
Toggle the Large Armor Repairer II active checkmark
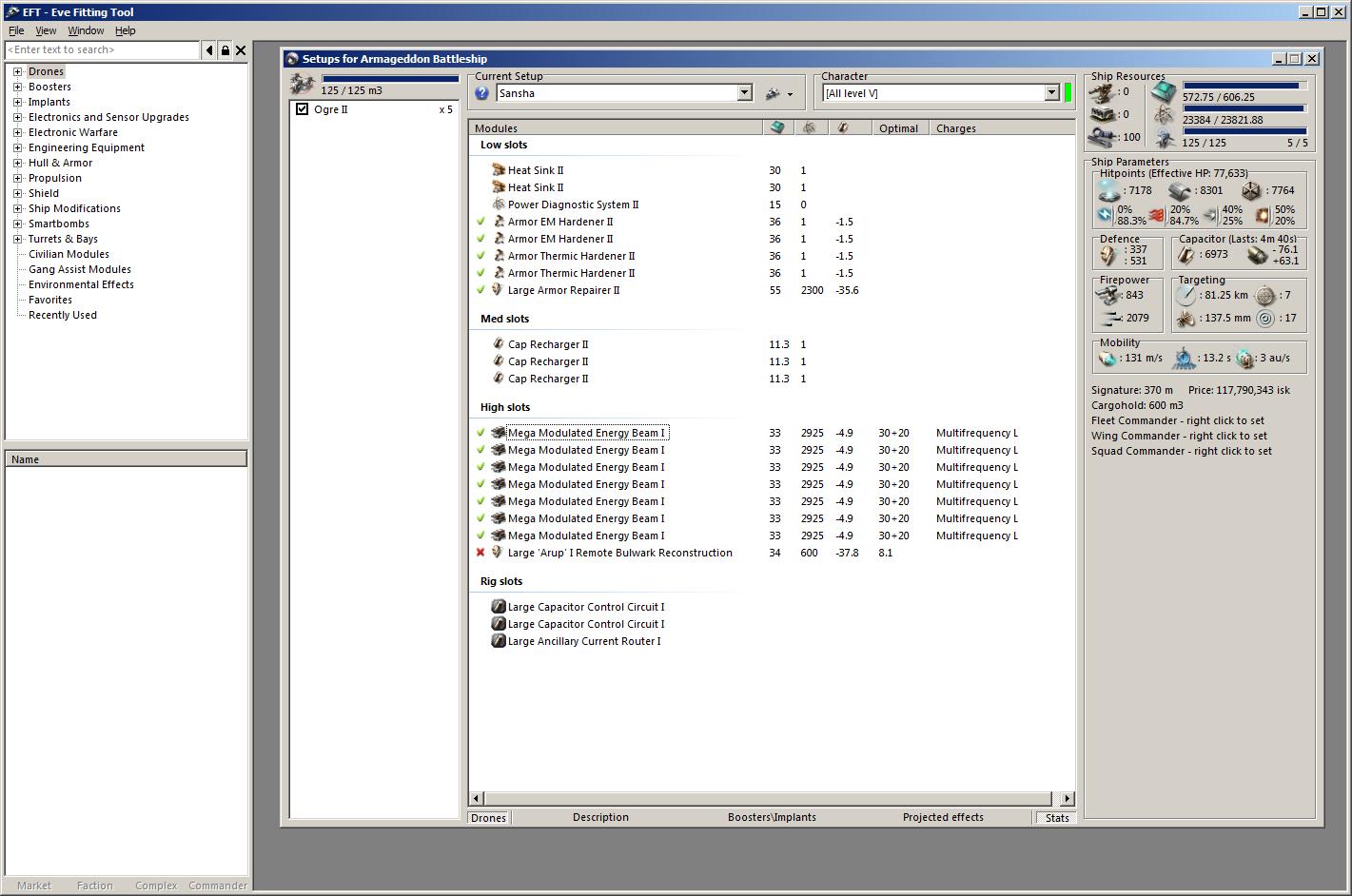480,290
